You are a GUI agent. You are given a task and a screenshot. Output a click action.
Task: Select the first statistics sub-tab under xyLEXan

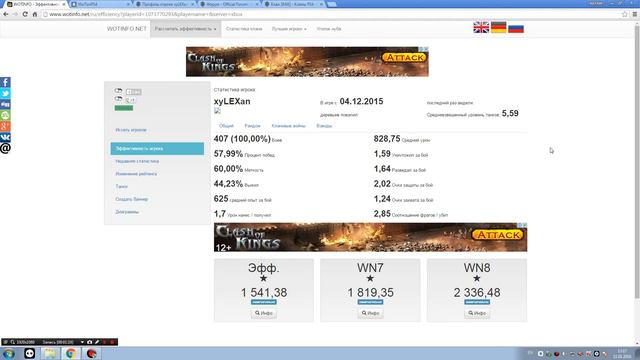pos(226,126)
